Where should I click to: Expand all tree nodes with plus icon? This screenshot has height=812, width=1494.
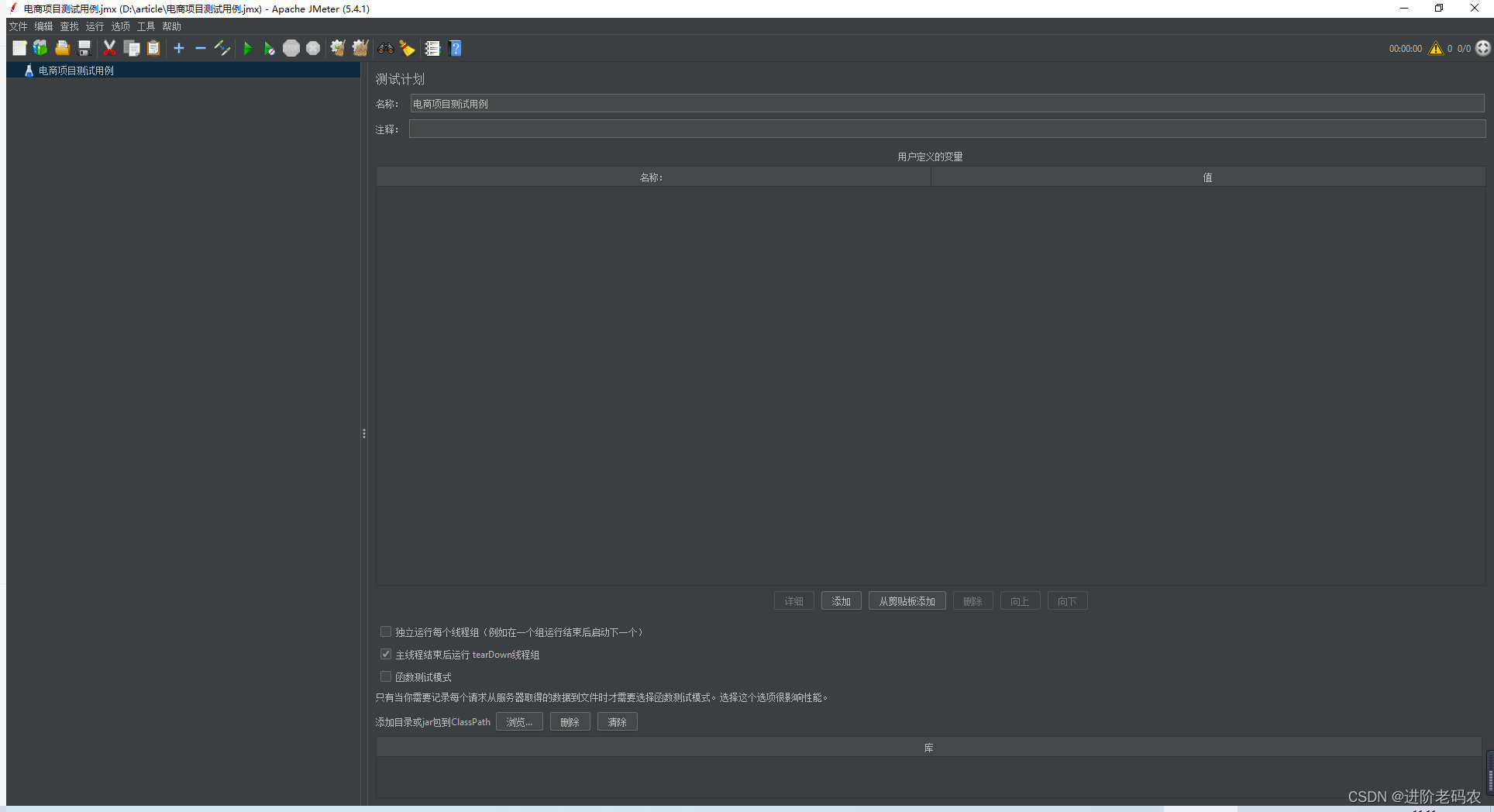coord(178,47)
